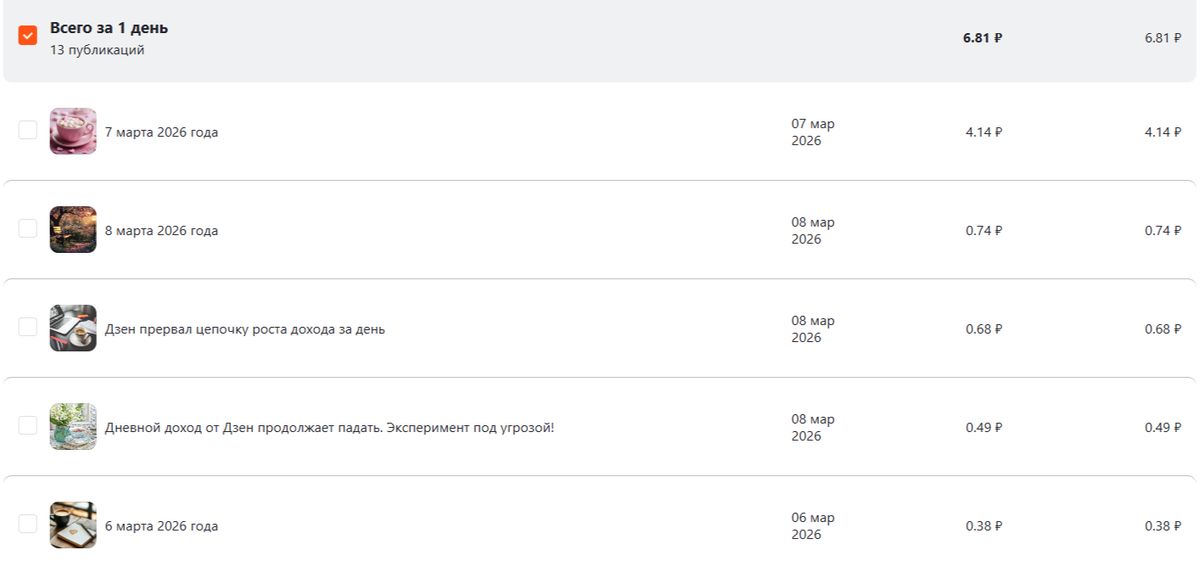Open the '6 марта 2026 года' publication
Screen dimensions: 1200x567
pyautogui.click(x=161, y=526)
